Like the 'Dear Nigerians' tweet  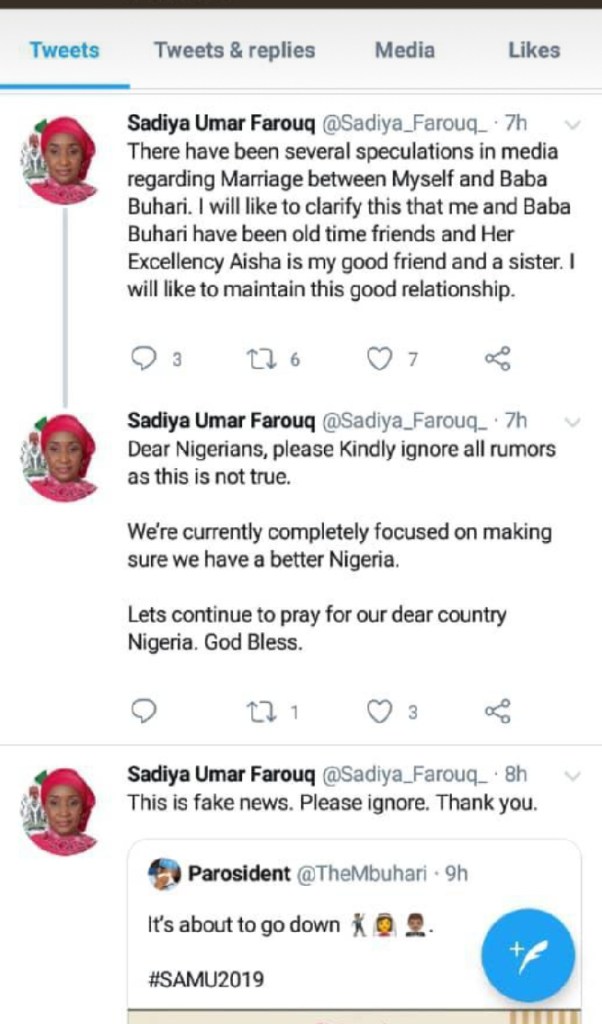pyautogui.click(x=379, y=711)
